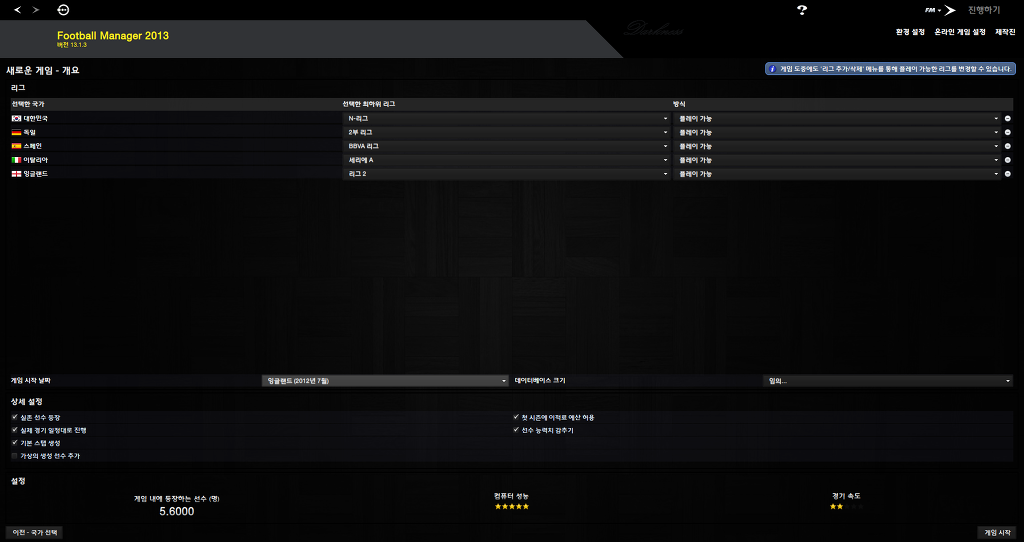Click the 선택한 최하위 리그 column header
The width and height of the screenshot is (1024, 542).
tap(368, 104)
